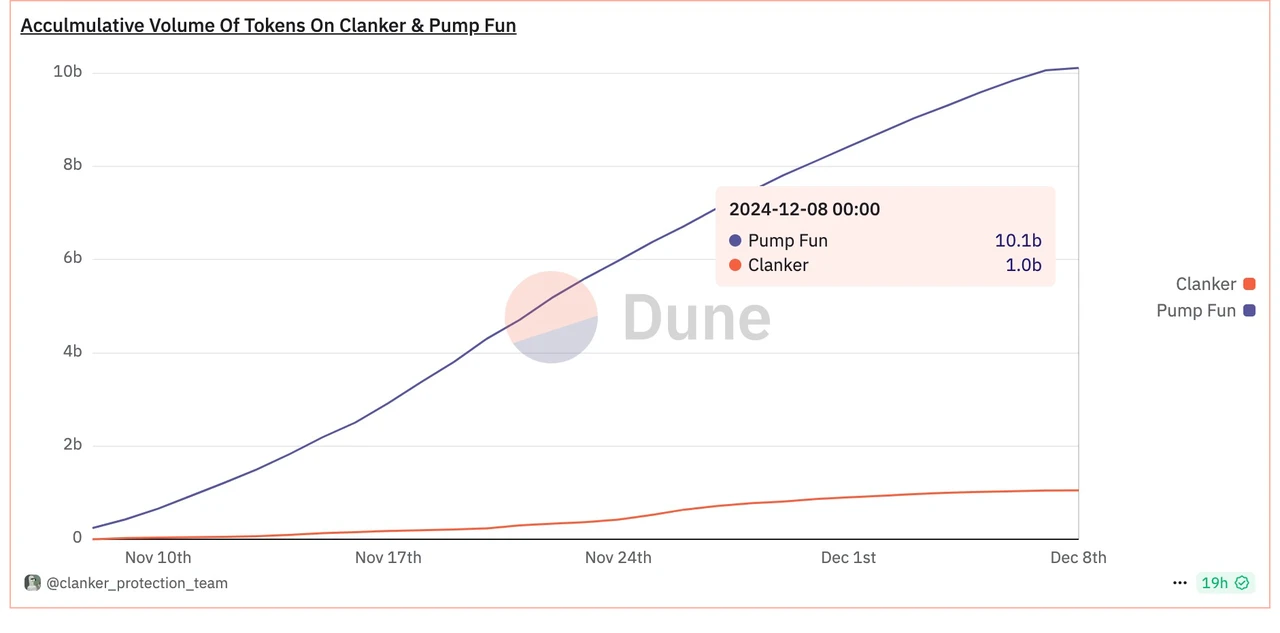Toggle the Clanker series in legend

pyautogui.click(x=1206, y=285)
